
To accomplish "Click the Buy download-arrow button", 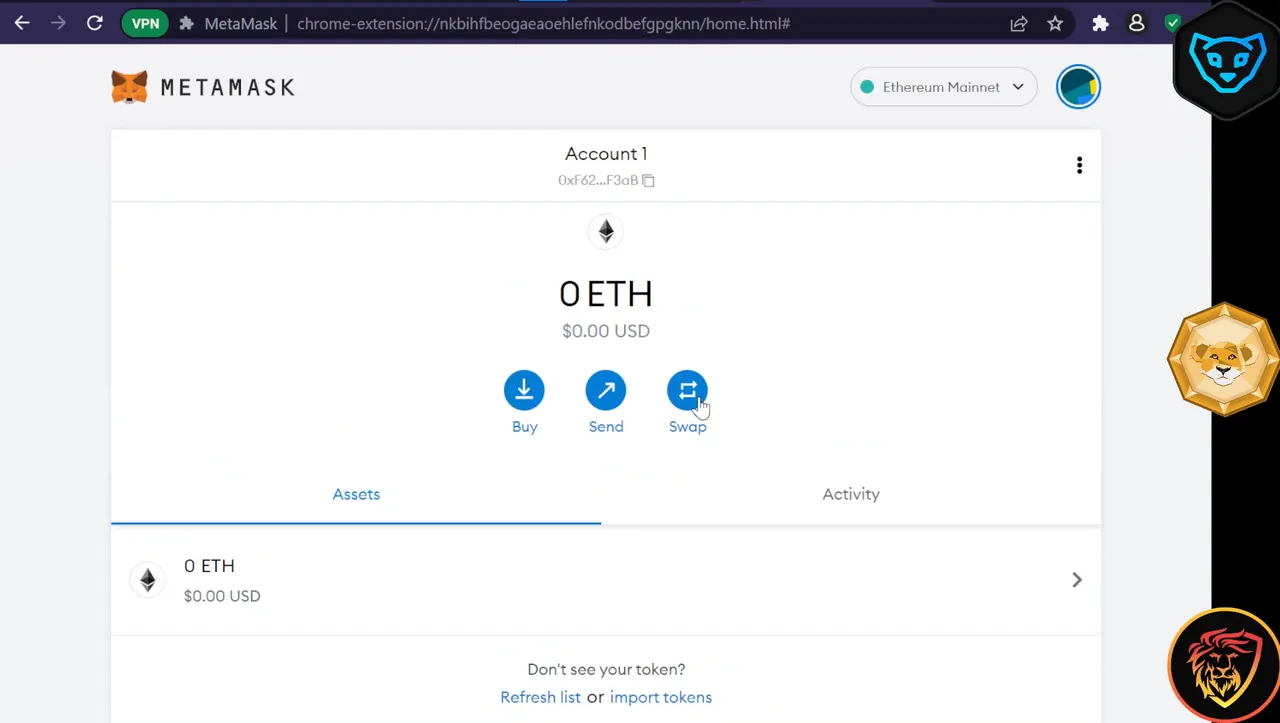I will tap(524, 390).
